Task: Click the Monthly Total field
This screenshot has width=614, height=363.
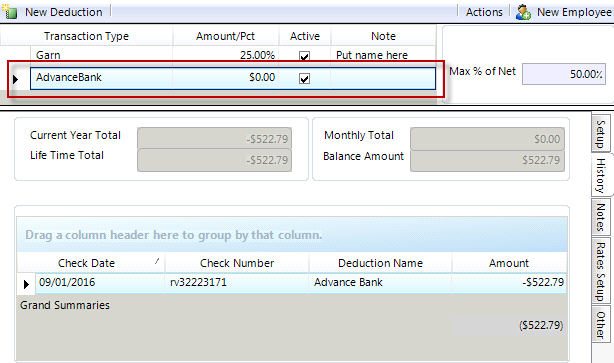Action: pyautogui.click(x=487, y=138)
